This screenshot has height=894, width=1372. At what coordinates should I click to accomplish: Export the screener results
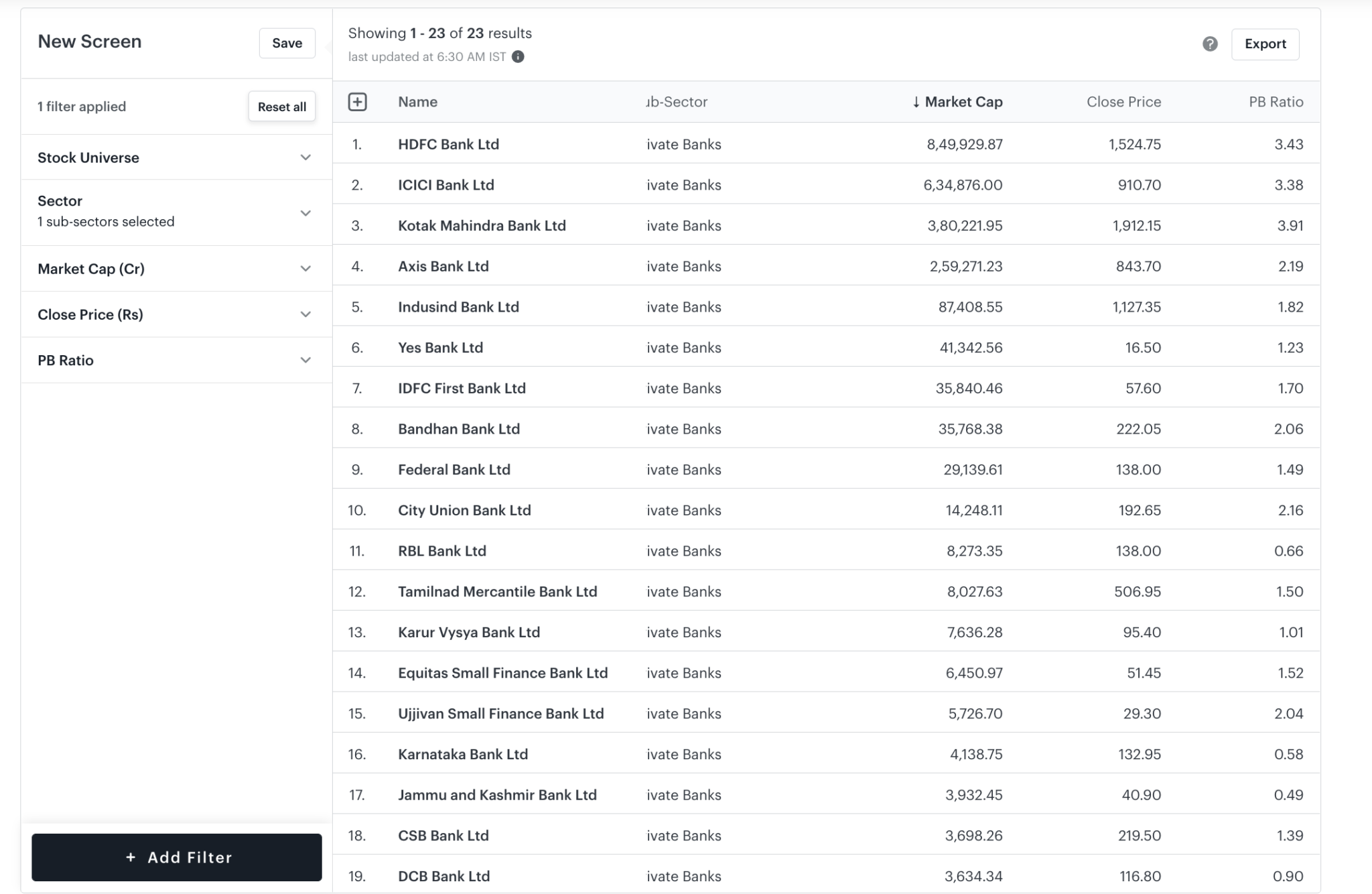click(x=1265, y=44)
